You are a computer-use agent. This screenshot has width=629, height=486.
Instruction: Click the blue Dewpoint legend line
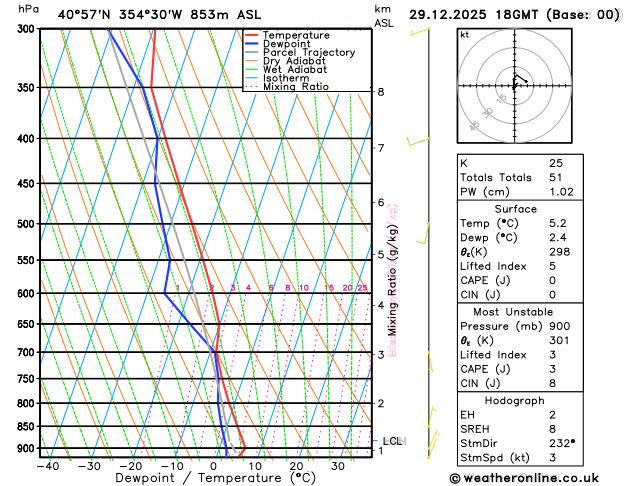point(252,44)
